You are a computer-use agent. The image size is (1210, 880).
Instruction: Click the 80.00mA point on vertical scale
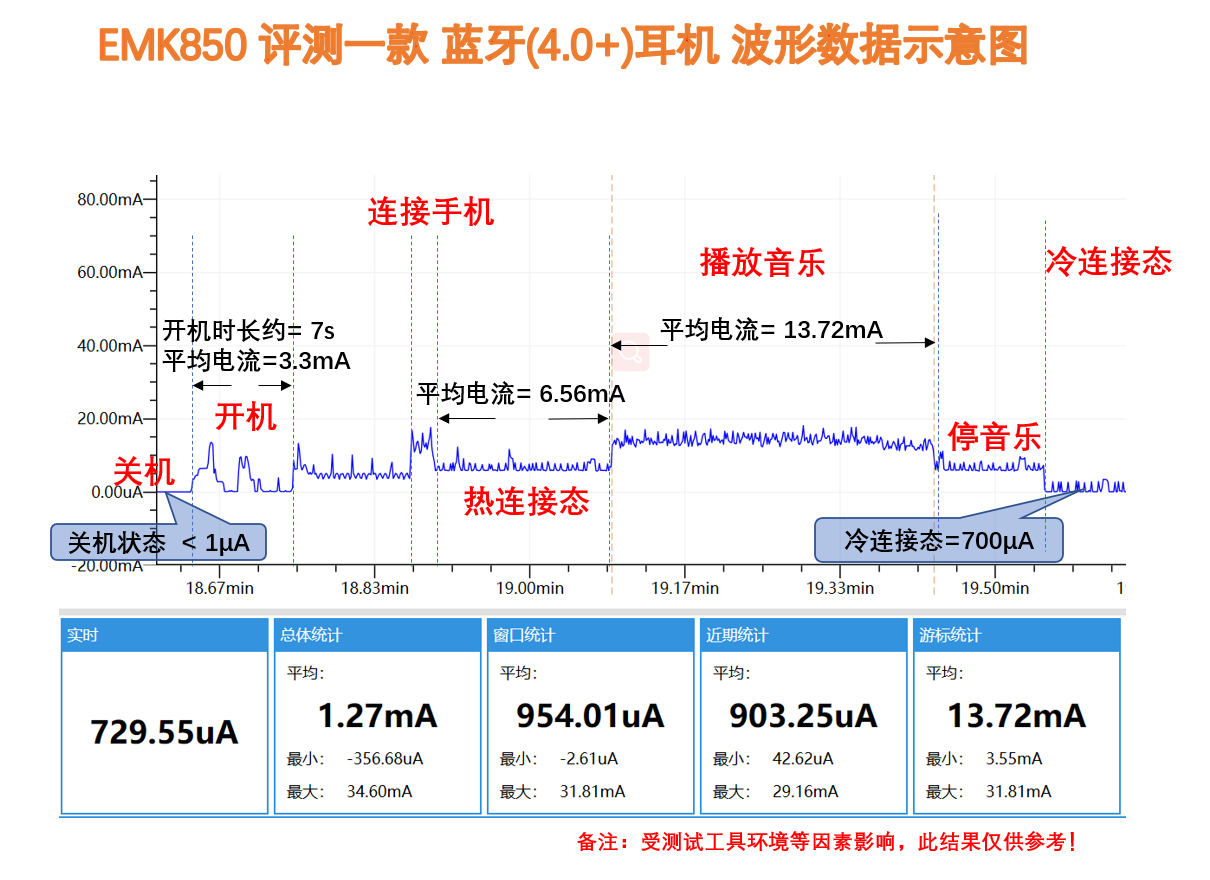pos(112,198)
